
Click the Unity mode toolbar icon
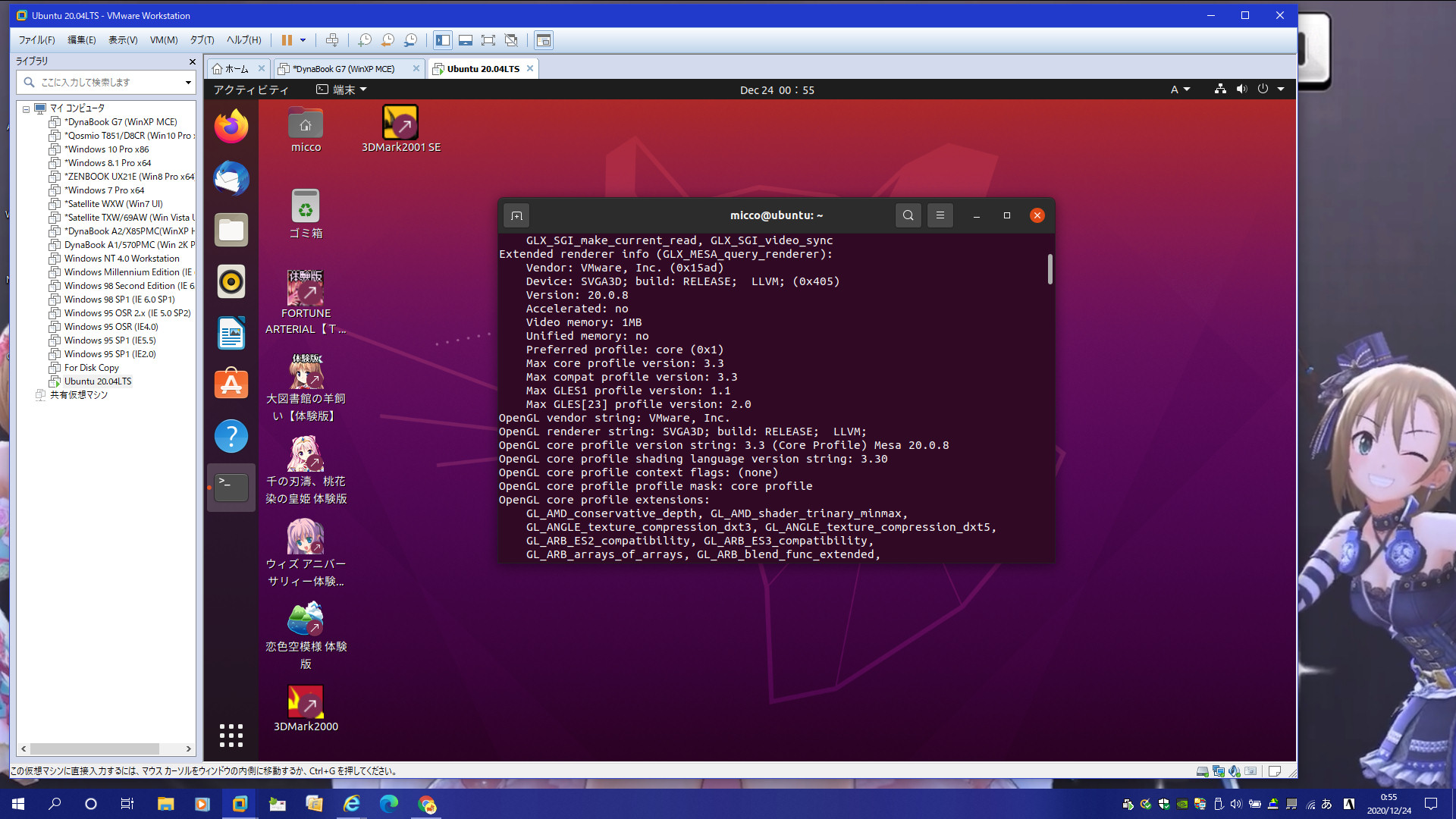(511, 40)
